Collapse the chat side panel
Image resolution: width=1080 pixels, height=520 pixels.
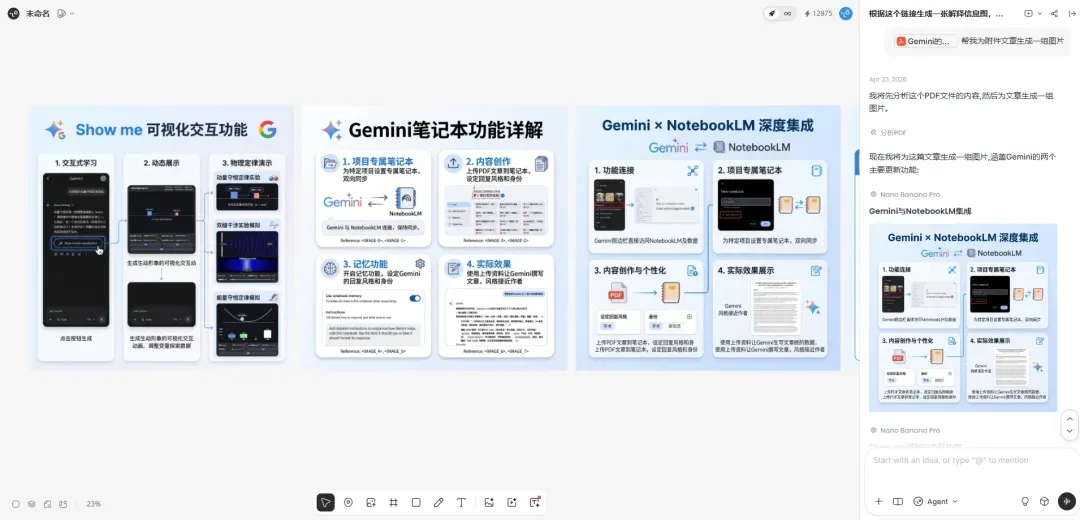point(1071,13)
